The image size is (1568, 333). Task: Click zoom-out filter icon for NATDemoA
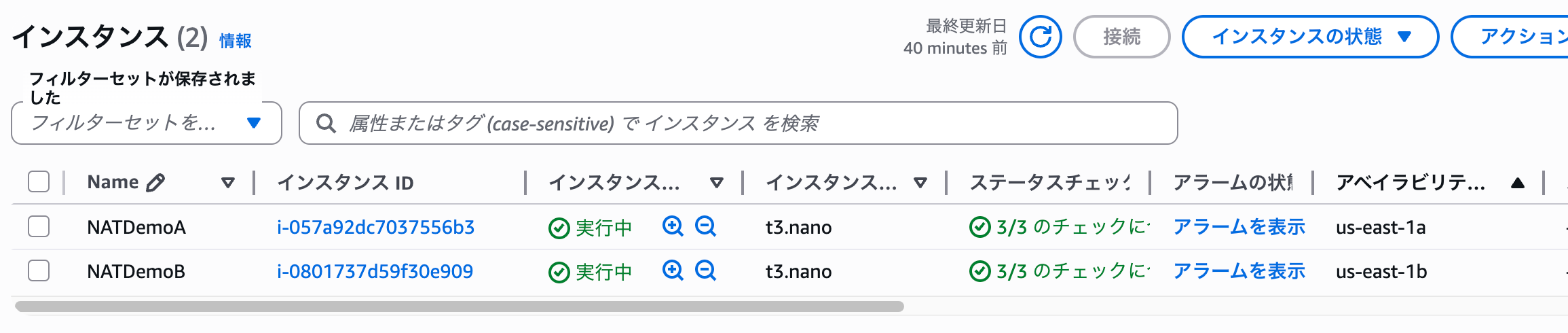pyautogui.click(x=706, y=226)
